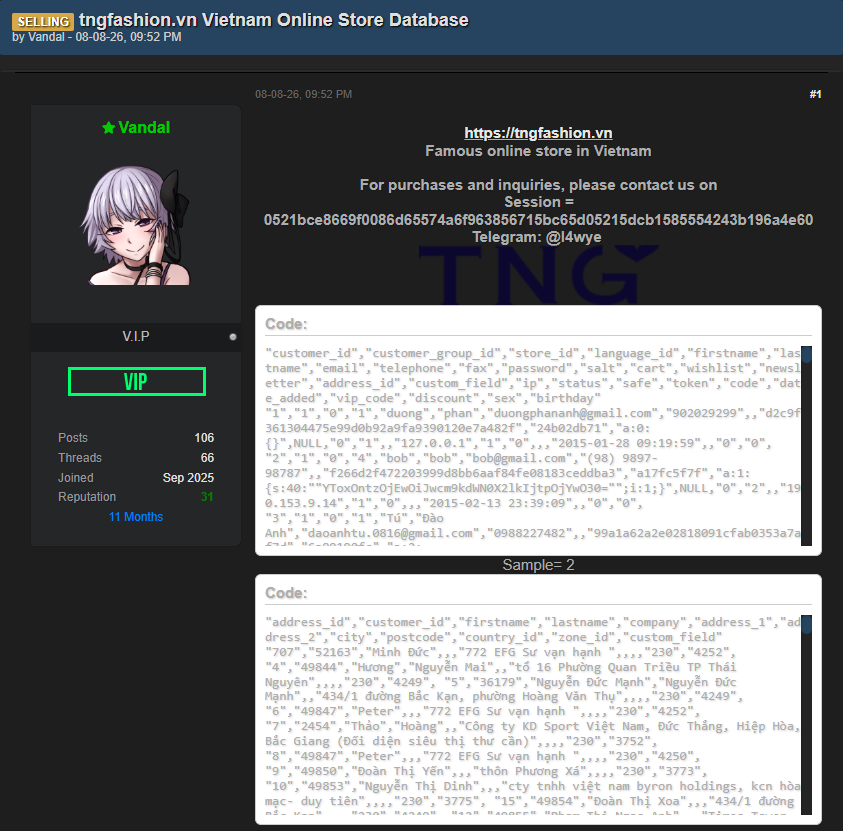Click the SELLING thread prefix badge
The width and height of the screenshot is (843, 831).
pyautogui.click(x=43, y=22)
